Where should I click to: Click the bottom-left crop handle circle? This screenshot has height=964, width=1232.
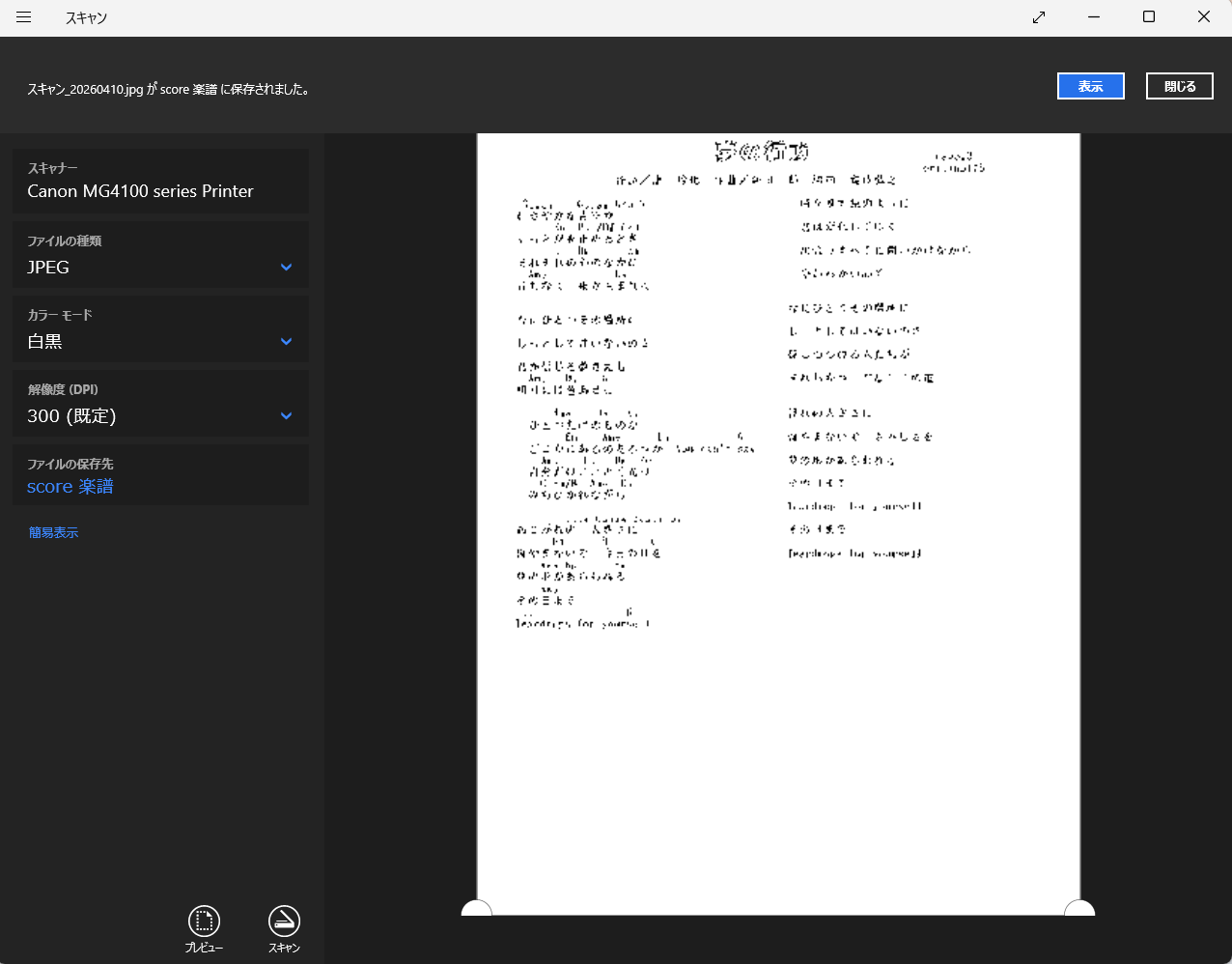pos(477,910)
